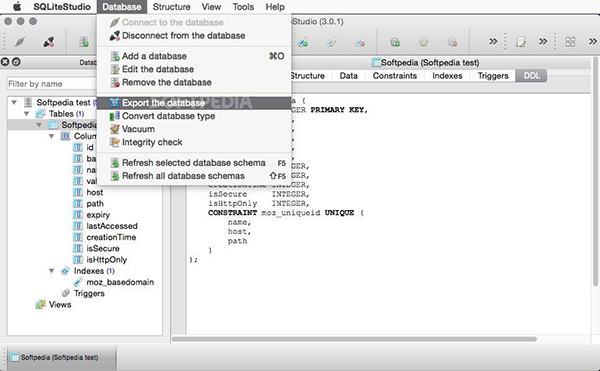Click the create trigger toolbar icon
600x371 pixels.
tap(395, 42)
